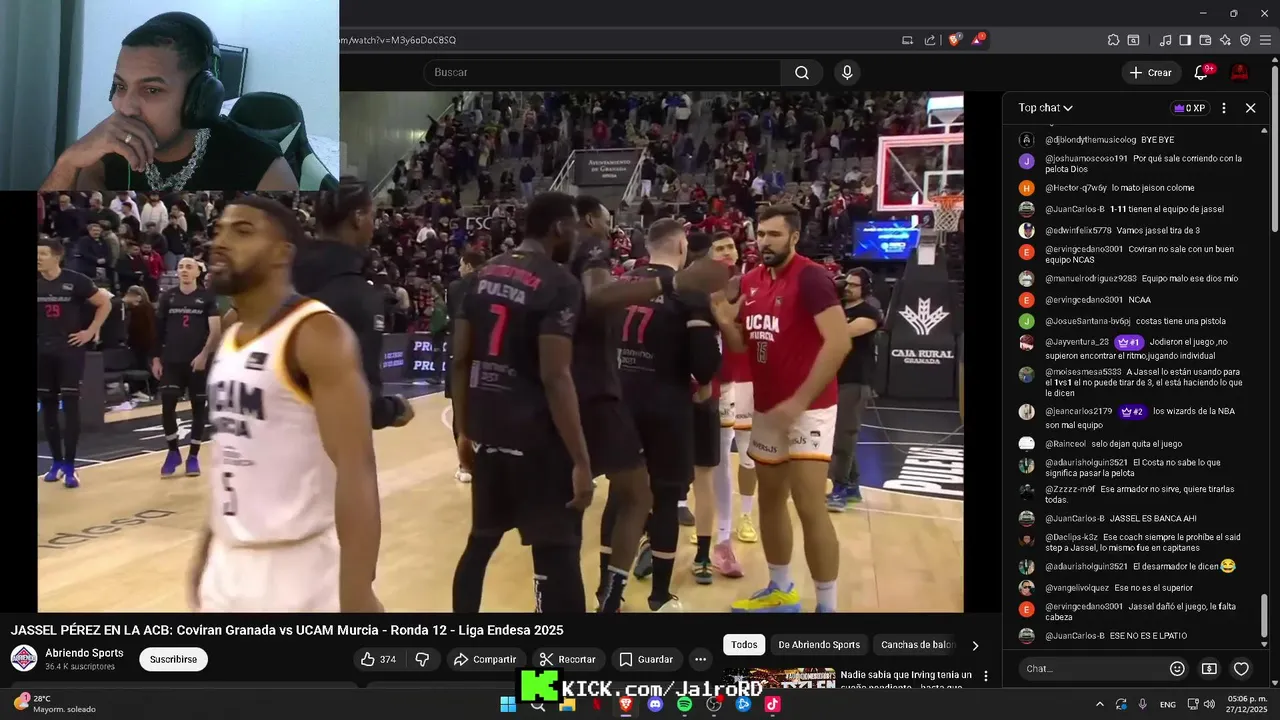This screenshot has height=720, width=1280.
Task: Click the Chat message input field
Action: click(1091, 669)
